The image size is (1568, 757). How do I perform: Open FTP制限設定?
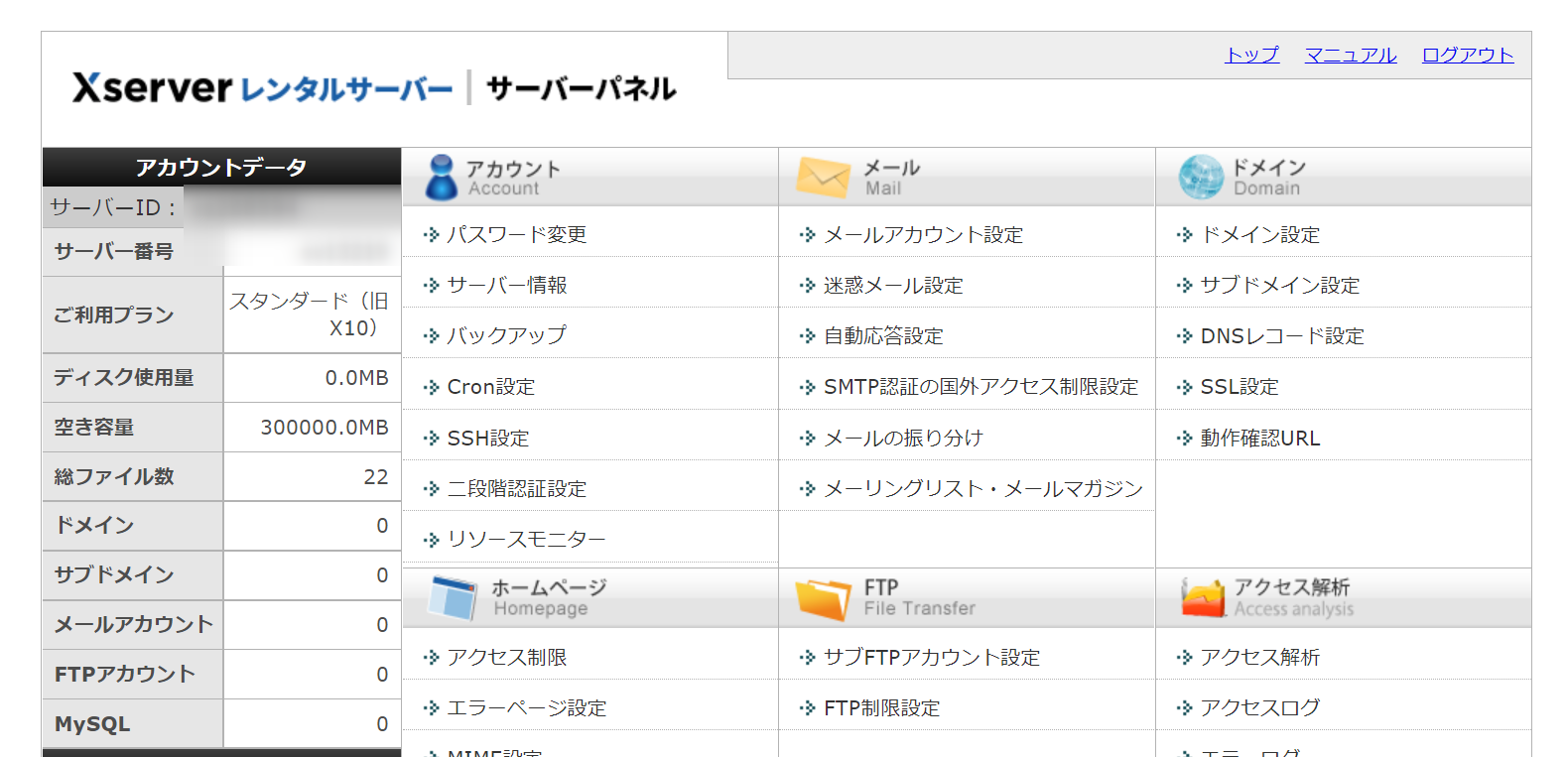click(x=881, y=707)
